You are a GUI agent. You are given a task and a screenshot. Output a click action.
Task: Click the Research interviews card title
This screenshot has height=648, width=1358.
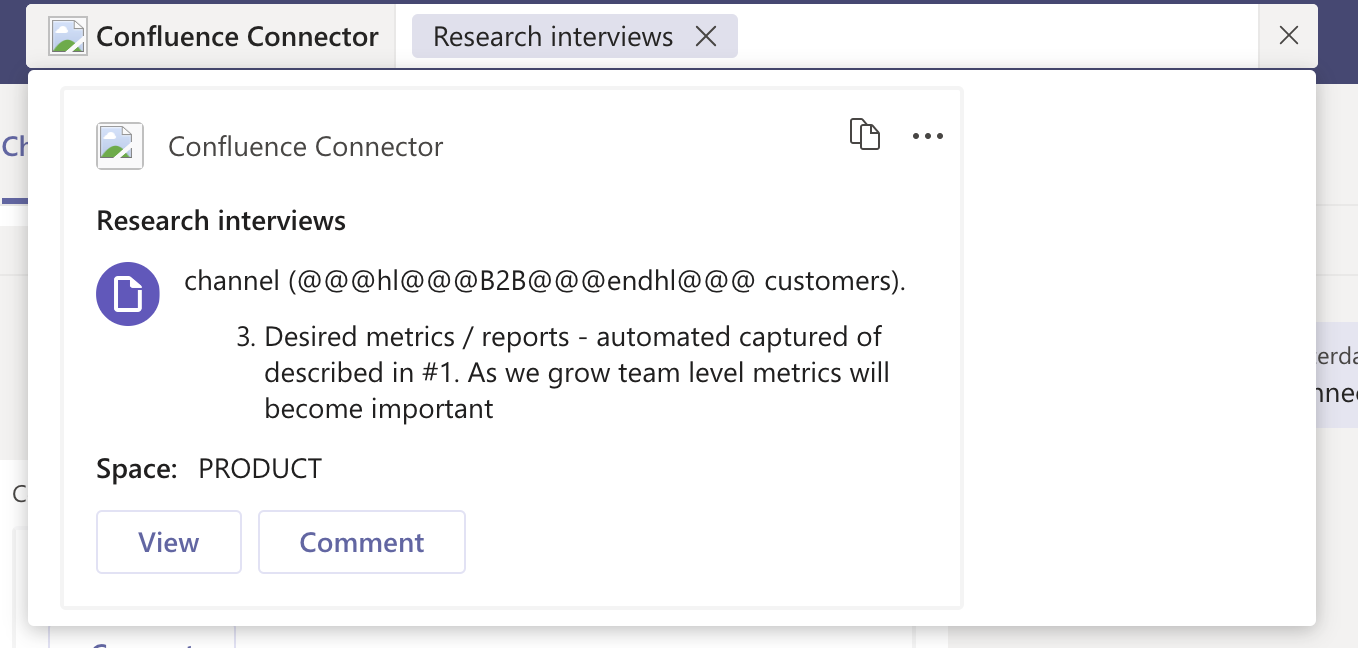(221, 220)
